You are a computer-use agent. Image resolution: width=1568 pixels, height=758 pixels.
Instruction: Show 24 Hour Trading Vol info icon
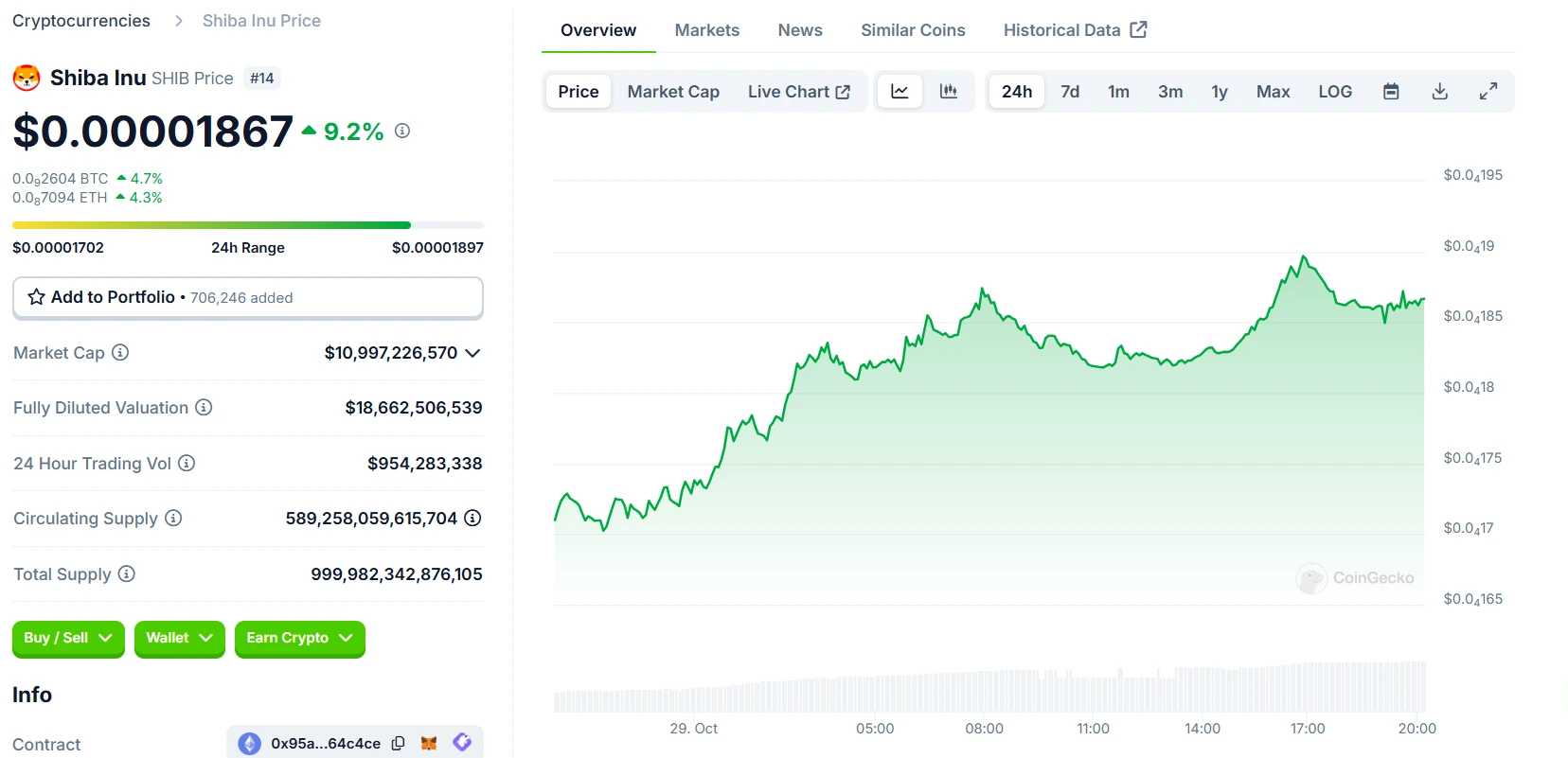point(187,463)
